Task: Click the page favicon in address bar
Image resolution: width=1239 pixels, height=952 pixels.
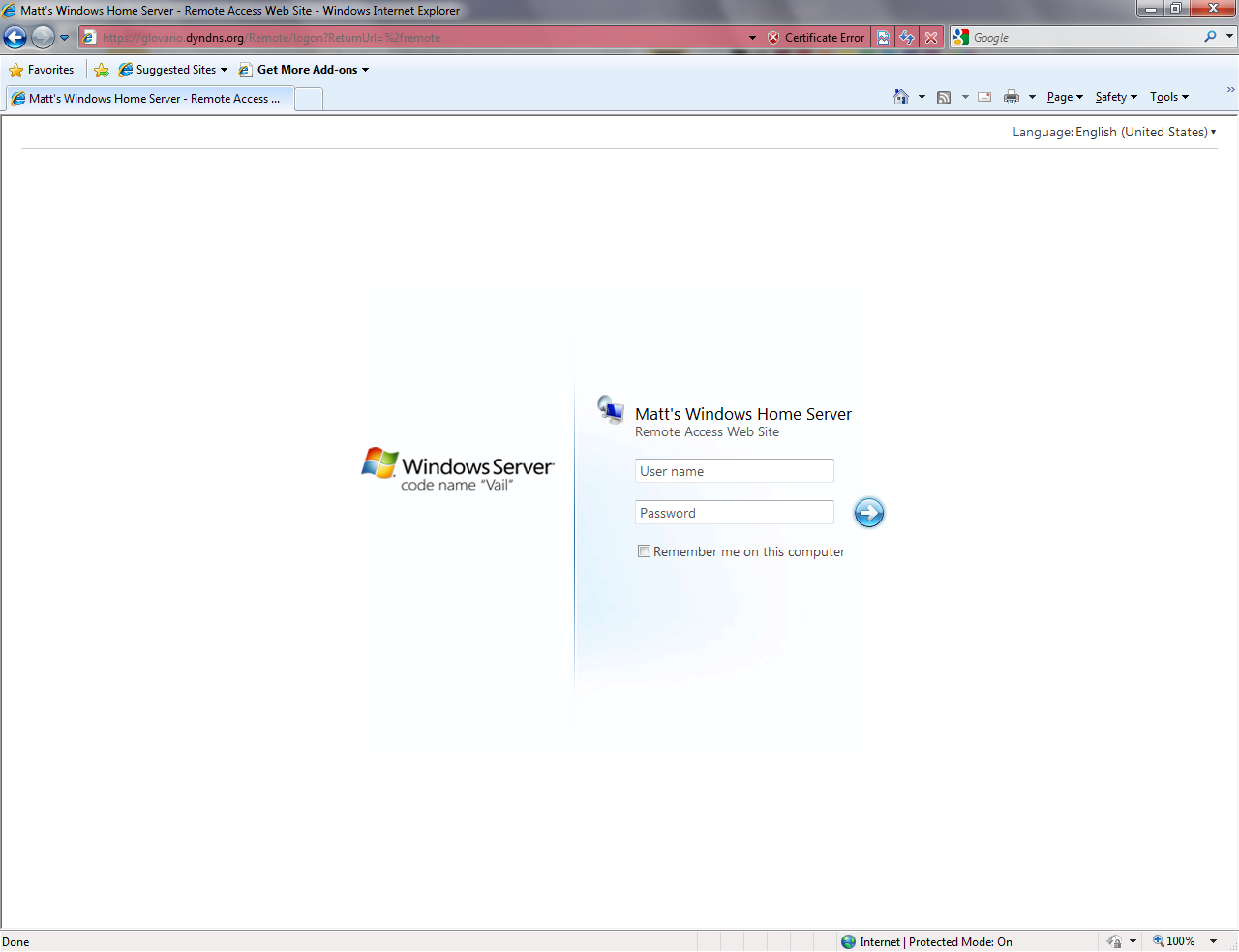Action: (89, 38)
